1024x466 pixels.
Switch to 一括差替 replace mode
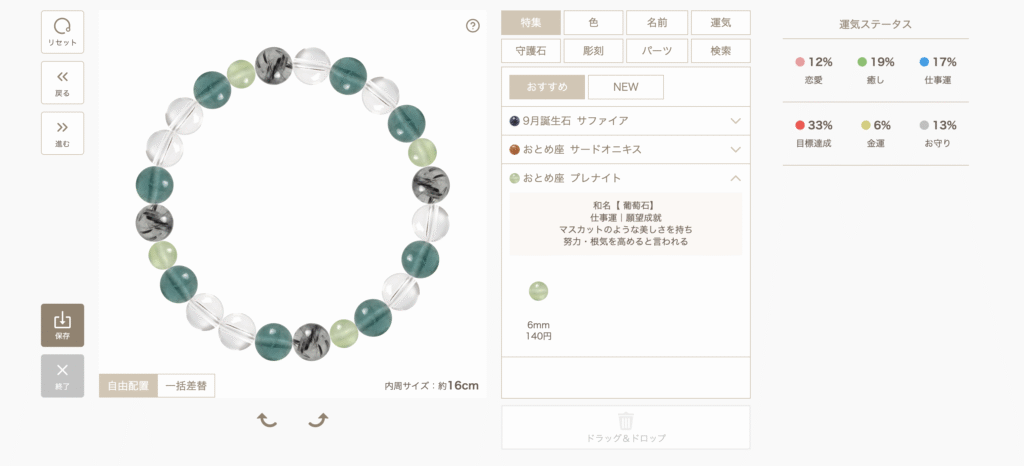[186, 386]
